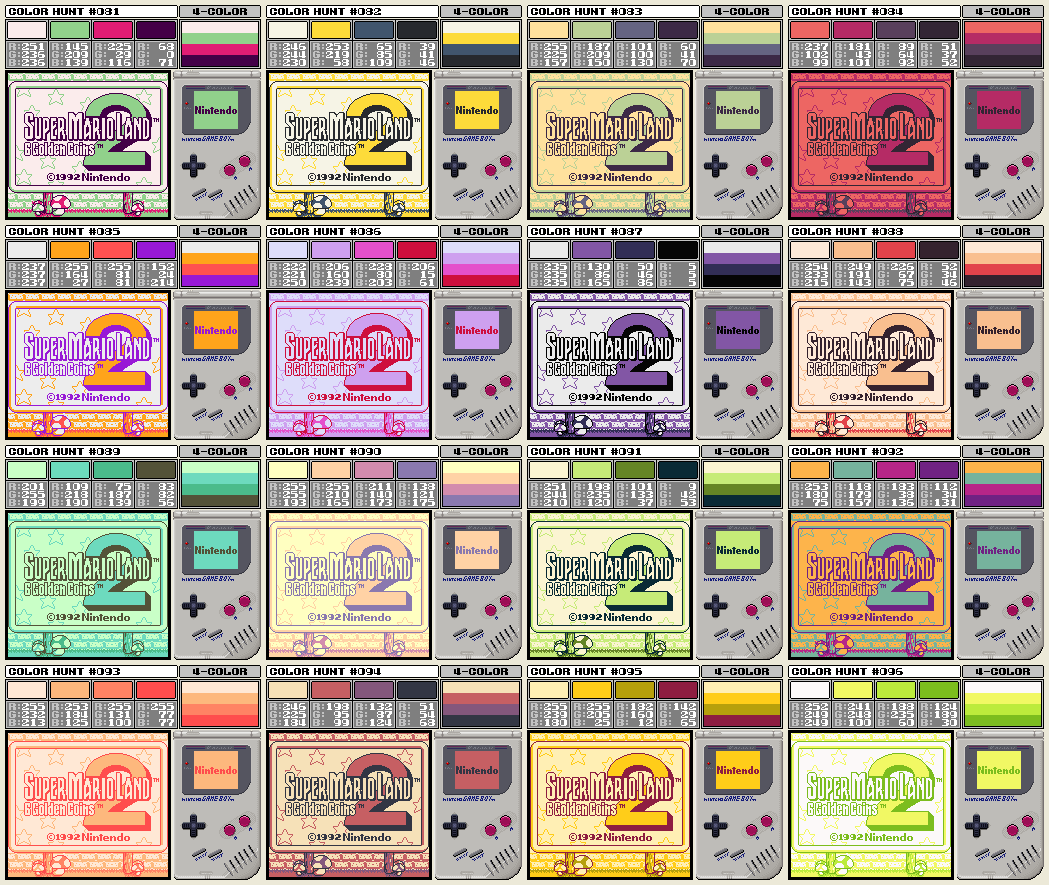The width and height of the screenshot is (1049, 885).
Task: Click the 'COLOR HUNT #096' title
Action: tap(847, 672)
